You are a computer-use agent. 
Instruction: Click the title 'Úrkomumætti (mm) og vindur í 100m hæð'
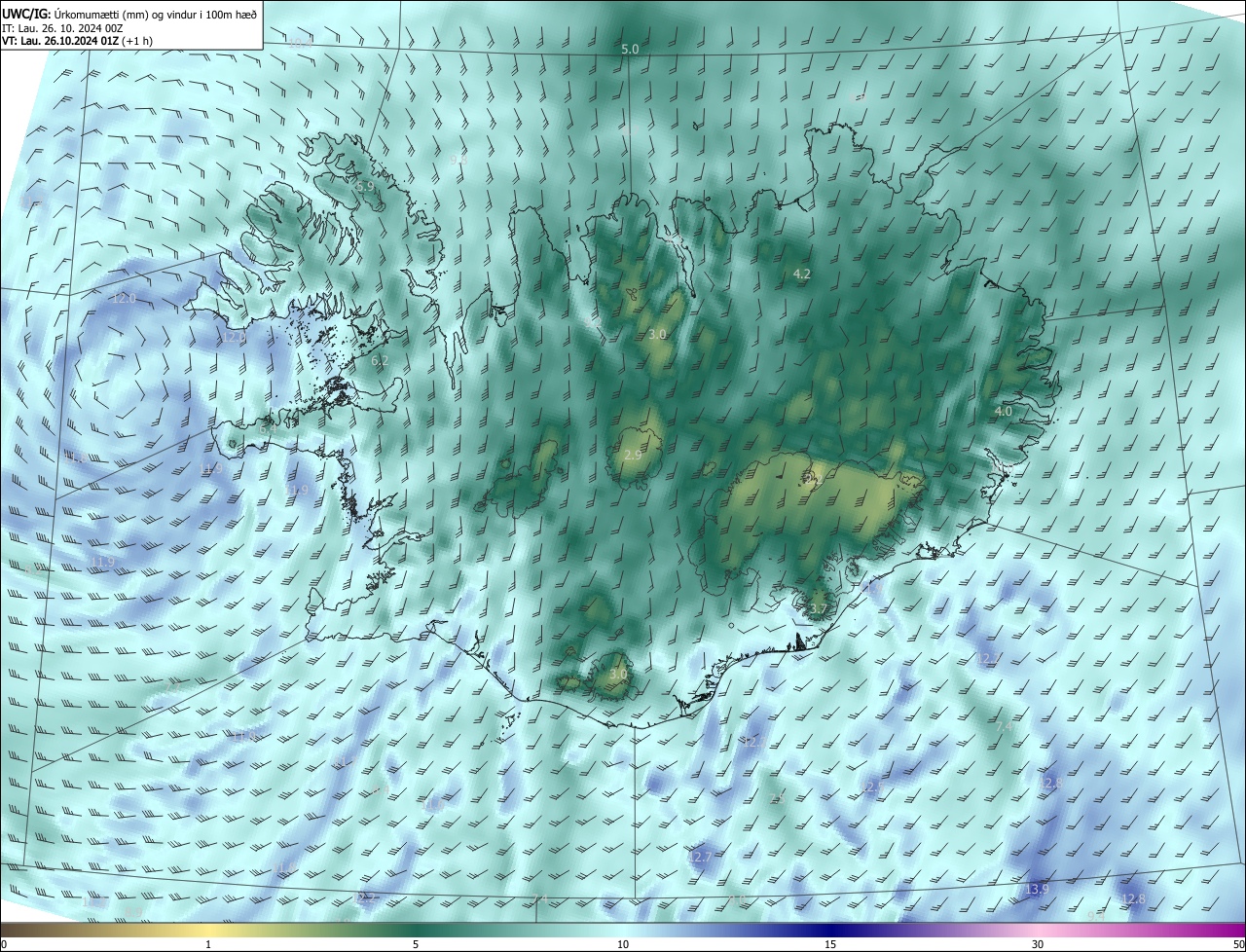pos(156,13)
